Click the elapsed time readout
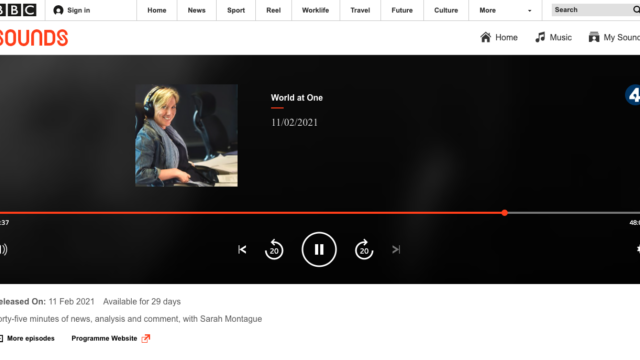This screenshot has height=360, width=640. (x=4, y=222)
